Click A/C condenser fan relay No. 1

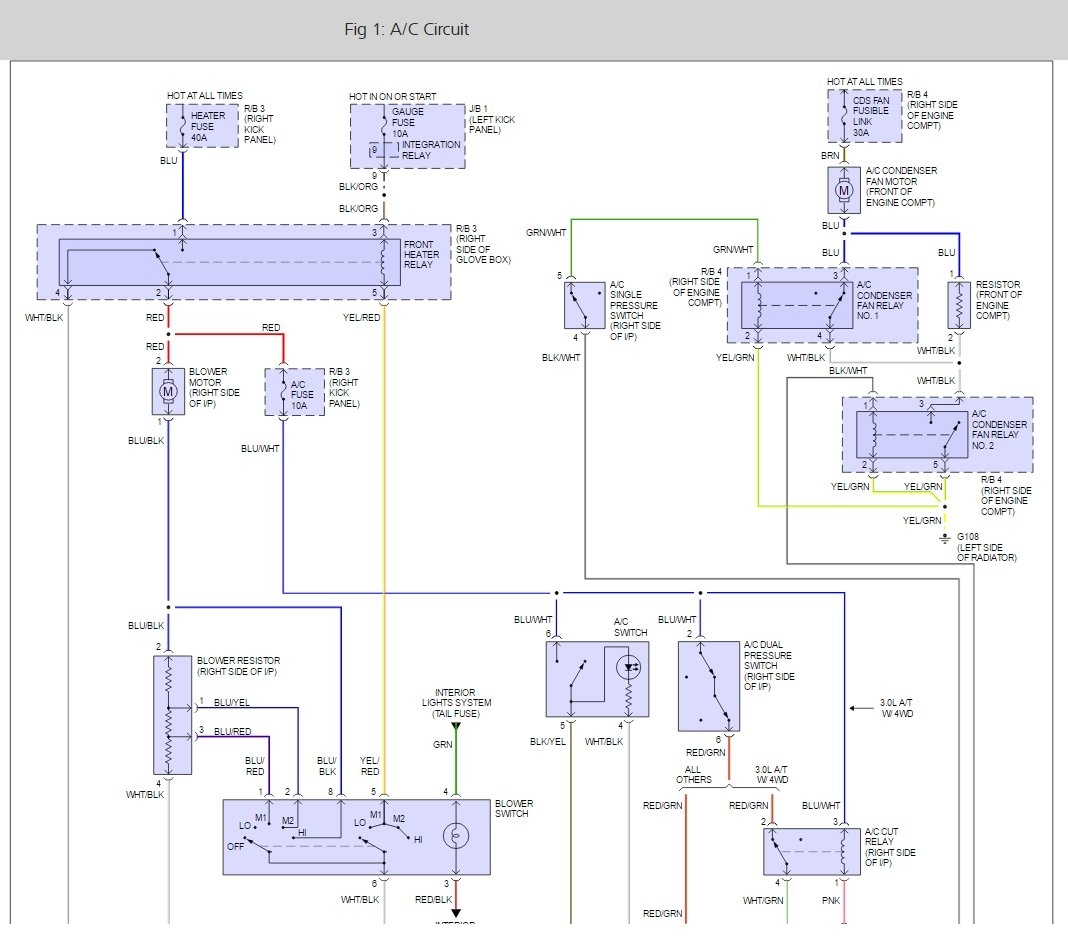[822, 305]
